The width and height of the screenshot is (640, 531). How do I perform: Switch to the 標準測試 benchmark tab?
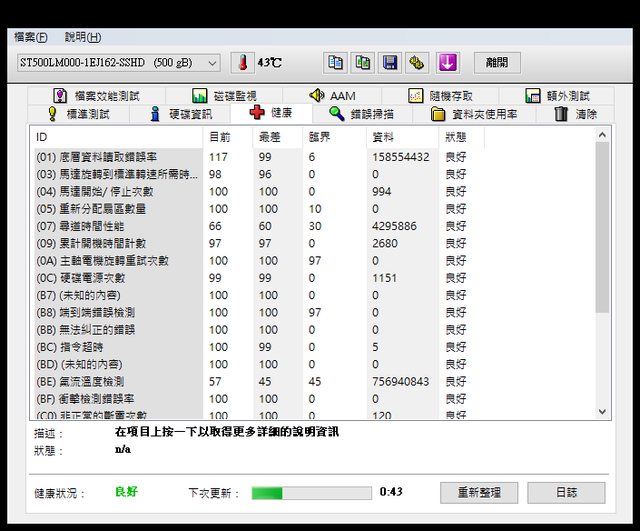point(79,114)
